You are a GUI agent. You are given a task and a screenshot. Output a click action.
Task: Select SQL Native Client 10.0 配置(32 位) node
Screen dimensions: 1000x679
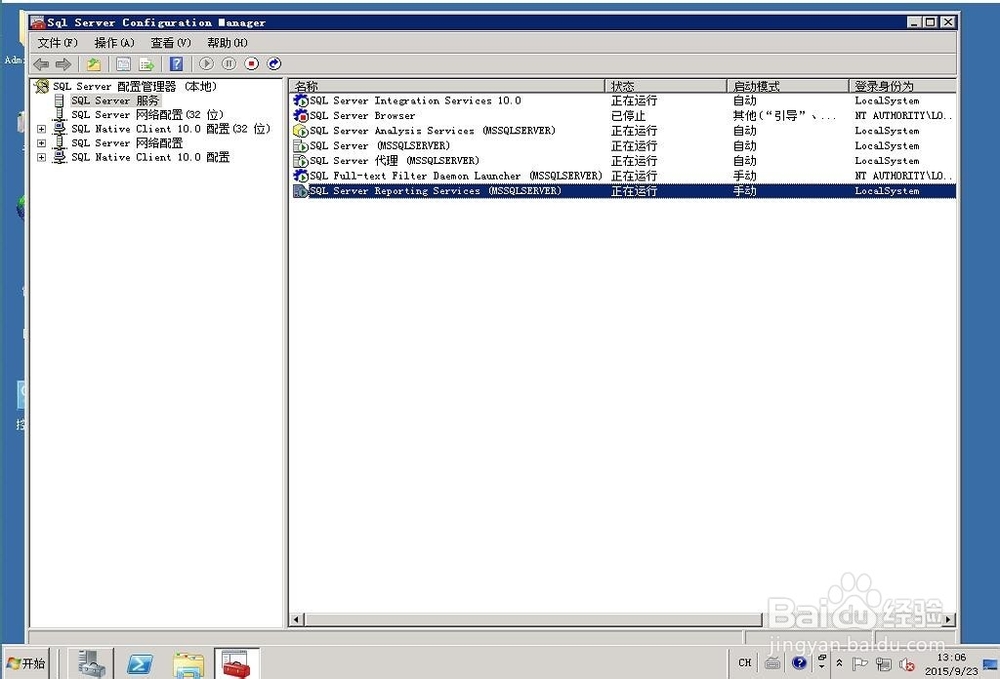click(x=170, y=129)
